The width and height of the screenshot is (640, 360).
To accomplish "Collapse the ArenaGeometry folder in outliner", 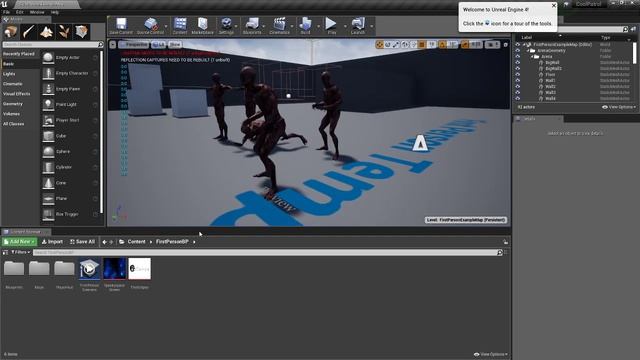I will coord(528,51).
